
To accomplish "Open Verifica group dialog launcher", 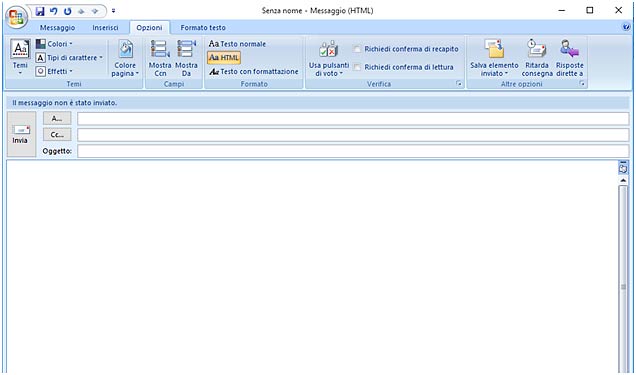I will pyautogui.click(x=459, y=84).
